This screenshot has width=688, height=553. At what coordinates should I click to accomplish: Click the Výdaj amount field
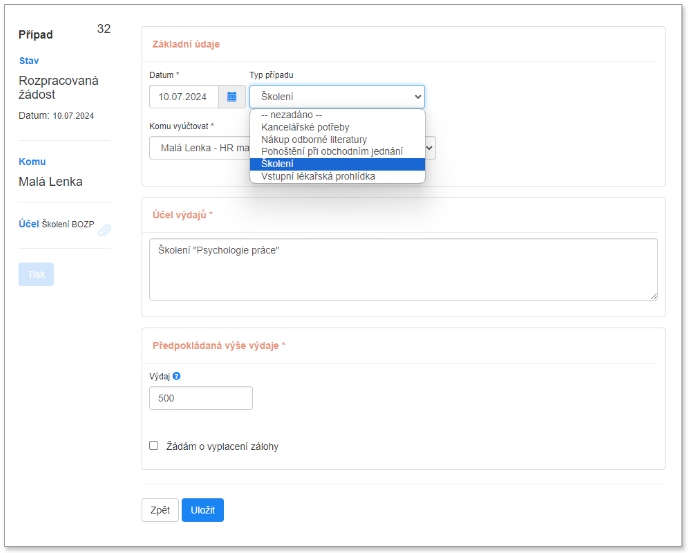[x=200, y=398]
